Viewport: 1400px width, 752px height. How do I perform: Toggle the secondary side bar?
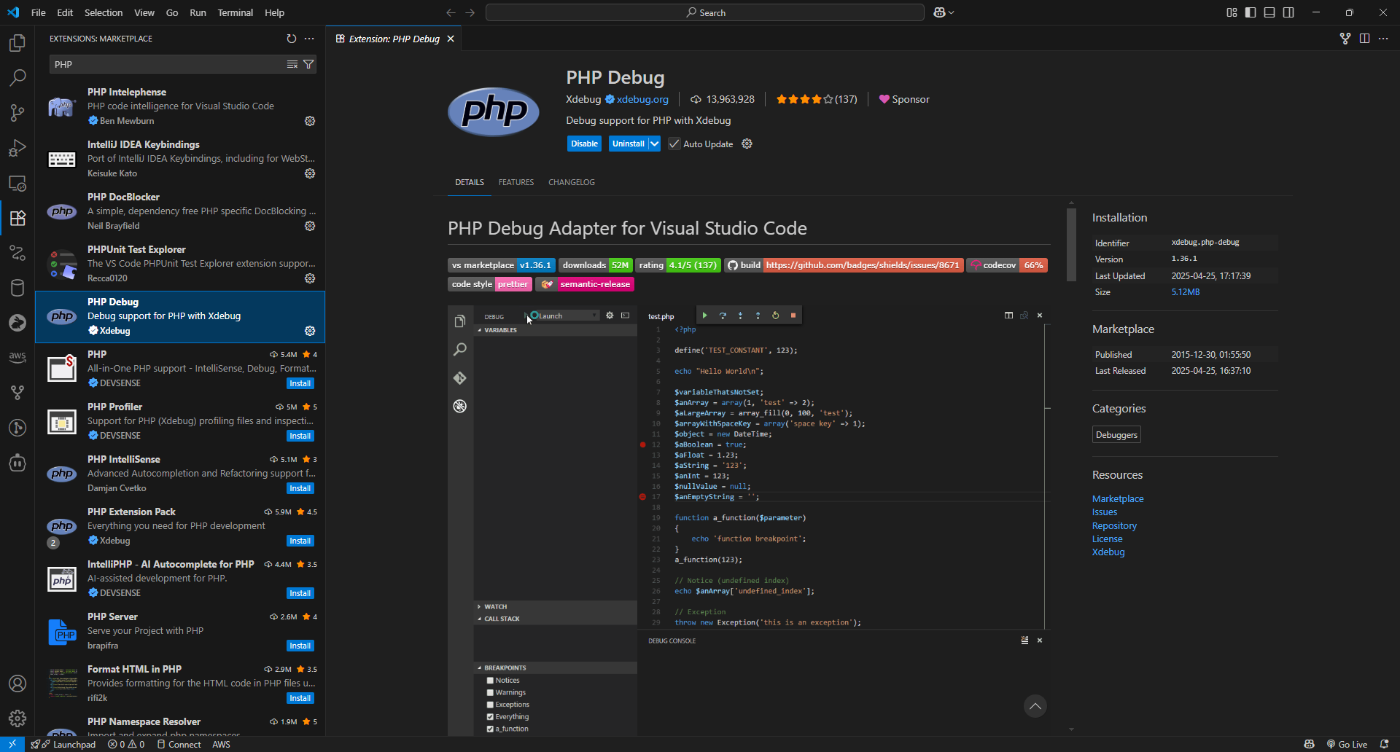click(x=1288, y=13)
